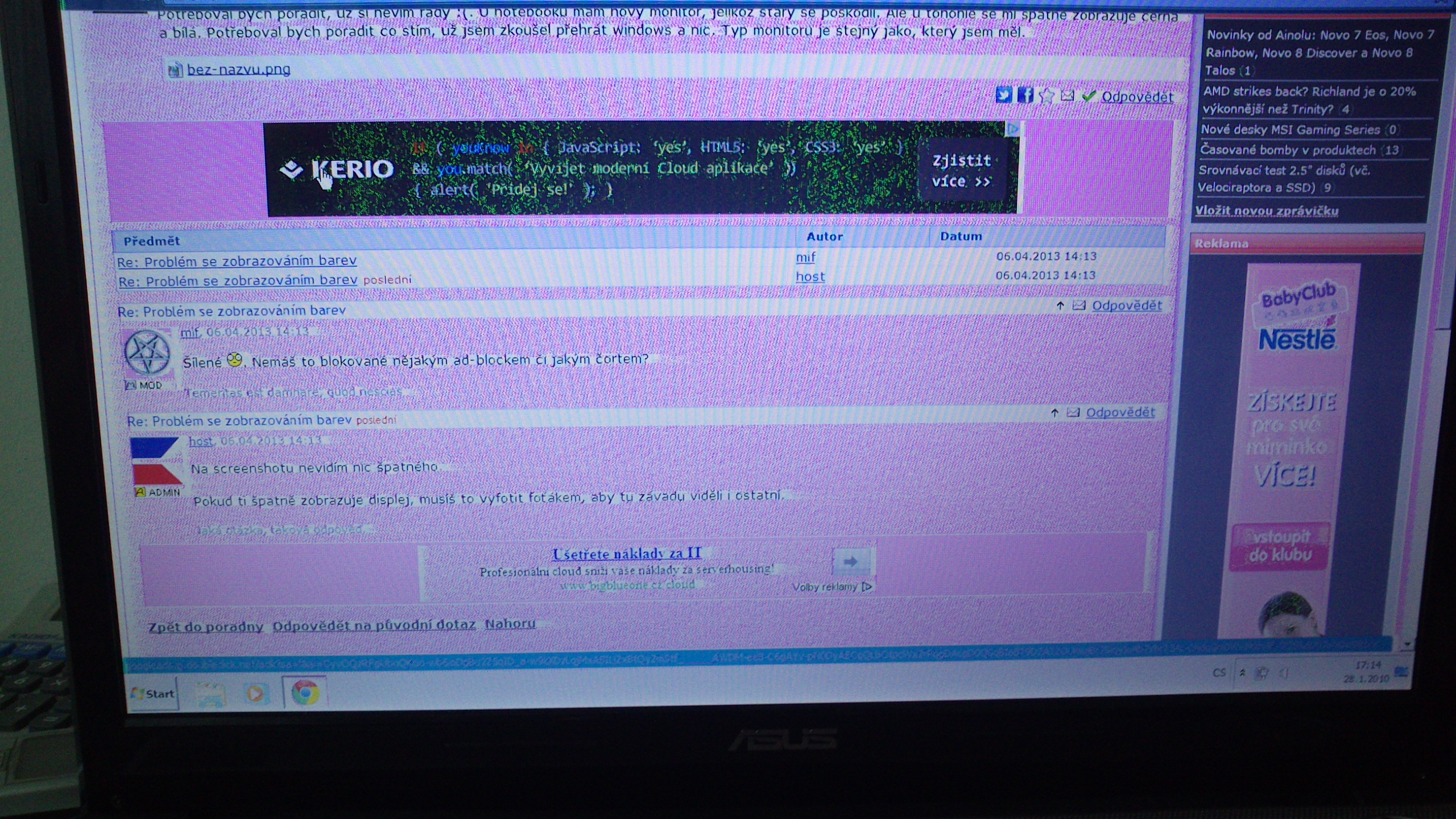Click the AdChoices triangle on Kerio banner
1456x819 pixels.
1012,129
